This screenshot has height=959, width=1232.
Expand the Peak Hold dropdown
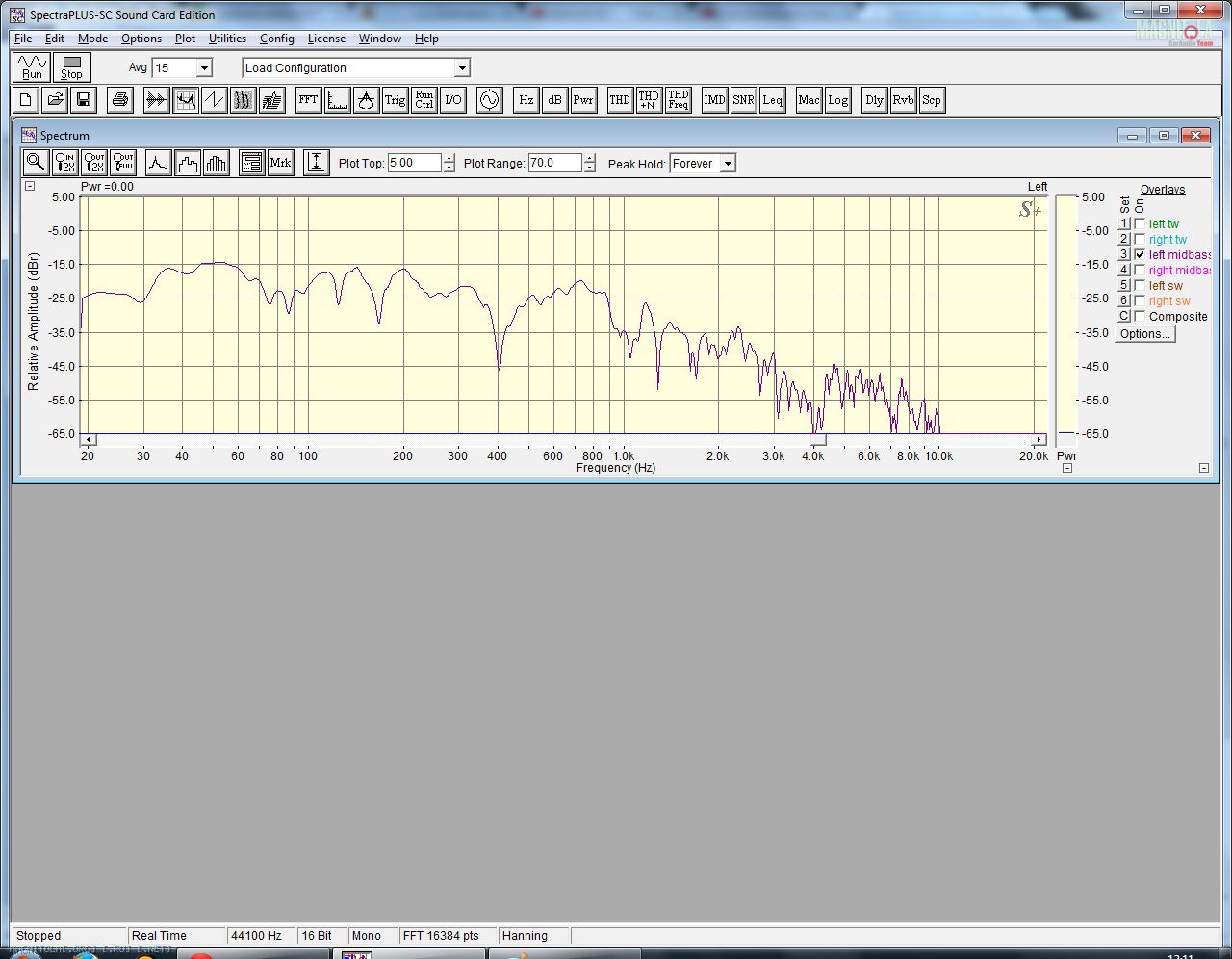728,164
